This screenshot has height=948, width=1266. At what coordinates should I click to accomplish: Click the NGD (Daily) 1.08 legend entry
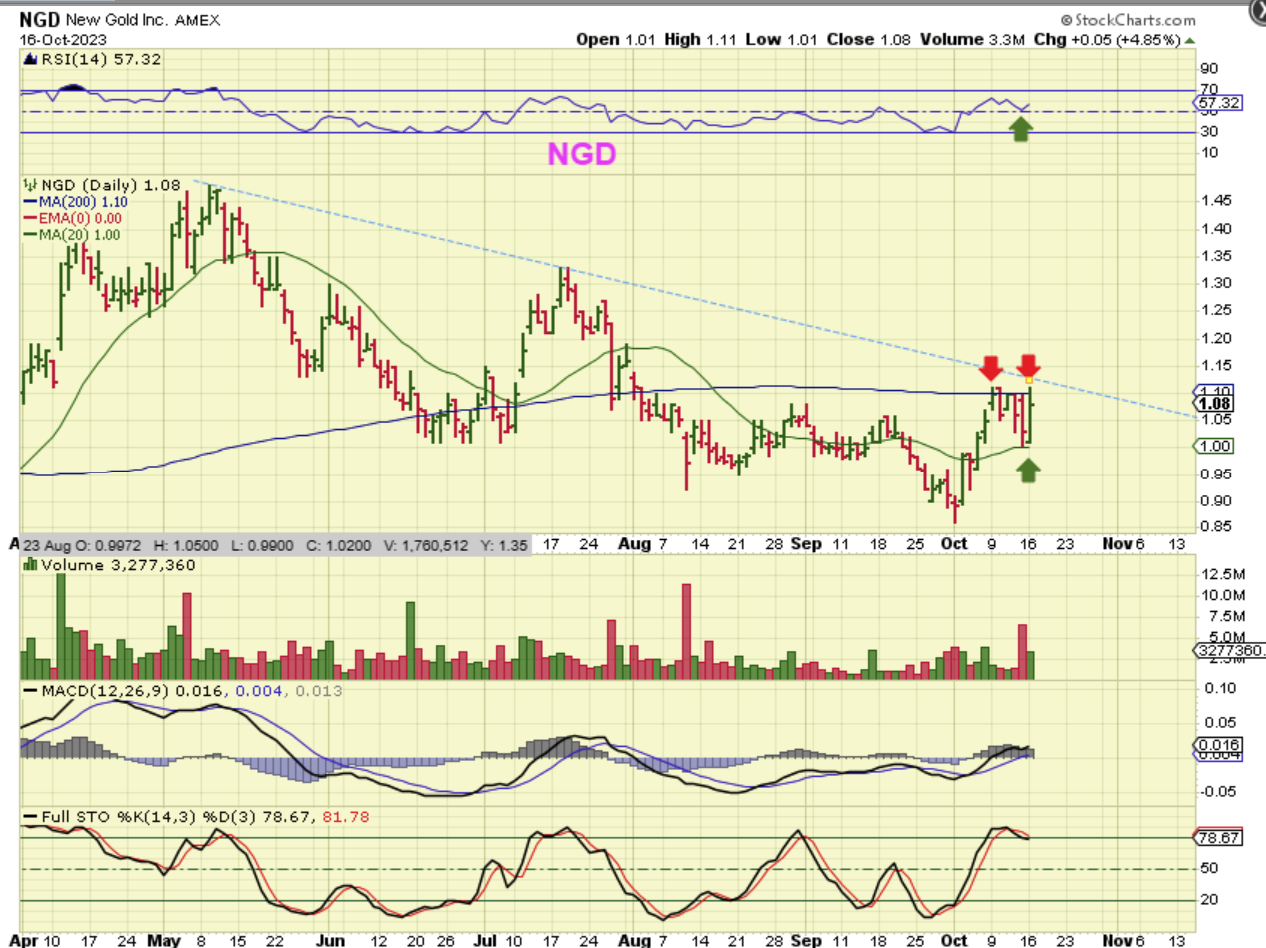102,185
